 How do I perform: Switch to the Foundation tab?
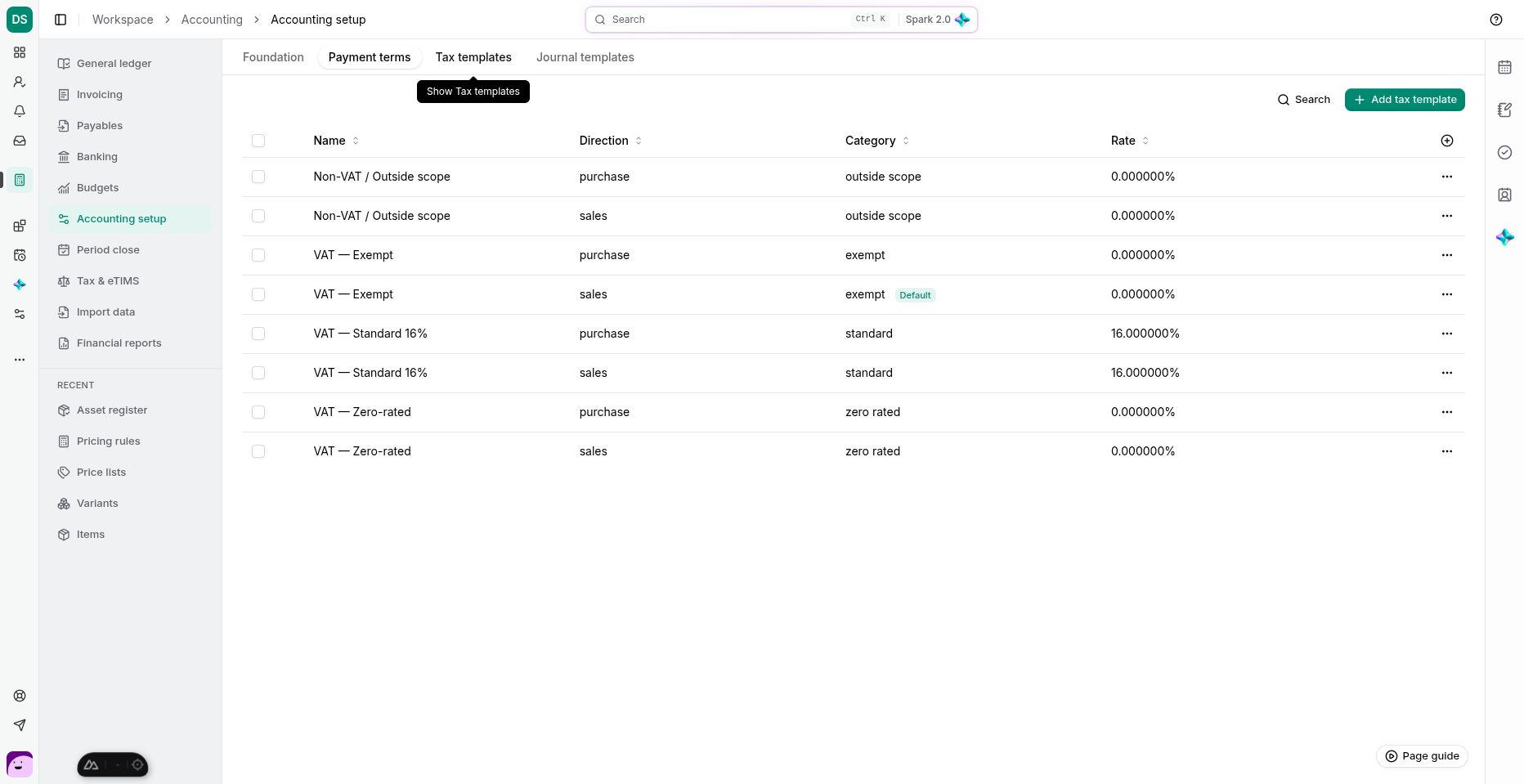pos(273,57)
